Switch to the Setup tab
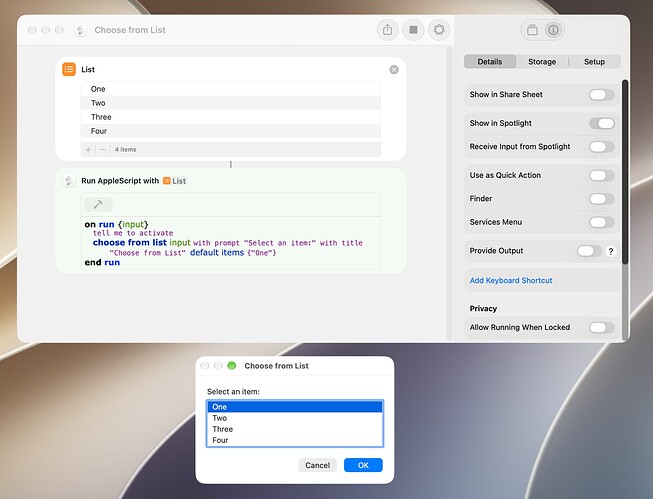Viewport: 653px width, 499px height. click(x=594, y=62)
